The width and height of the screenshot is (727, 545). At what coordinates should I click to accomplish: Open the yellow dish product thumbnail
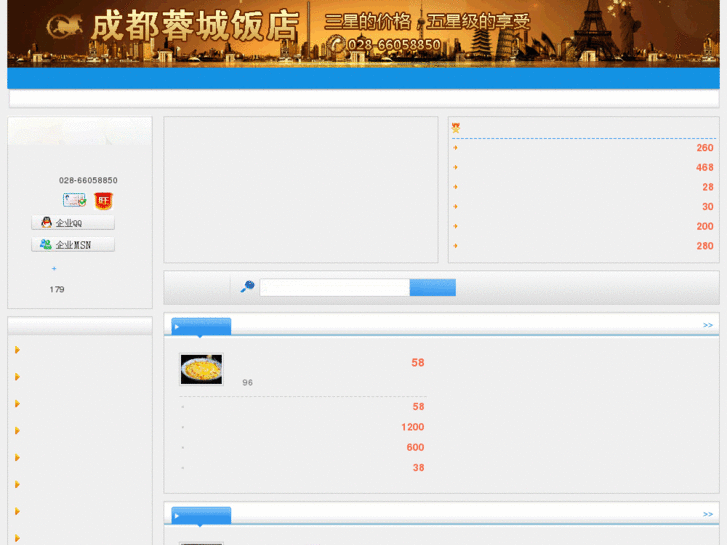(x=201, y=369)
